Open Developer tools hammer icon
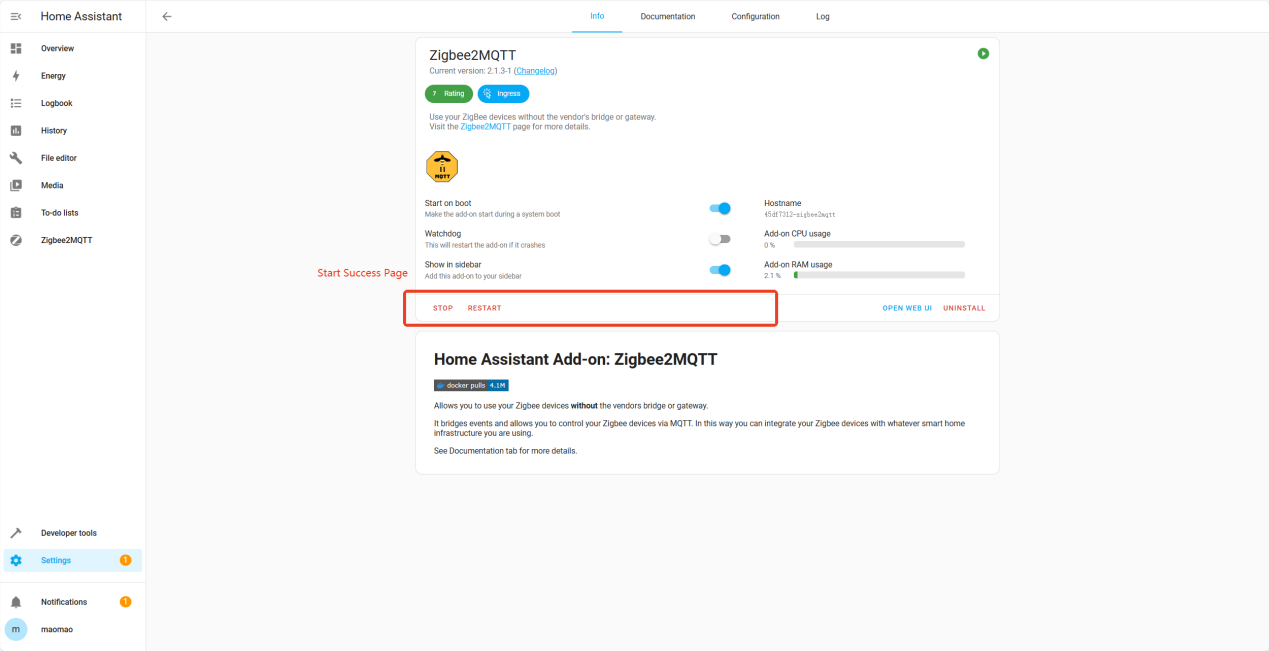1269x651 pixels. (x=16, y=533)
